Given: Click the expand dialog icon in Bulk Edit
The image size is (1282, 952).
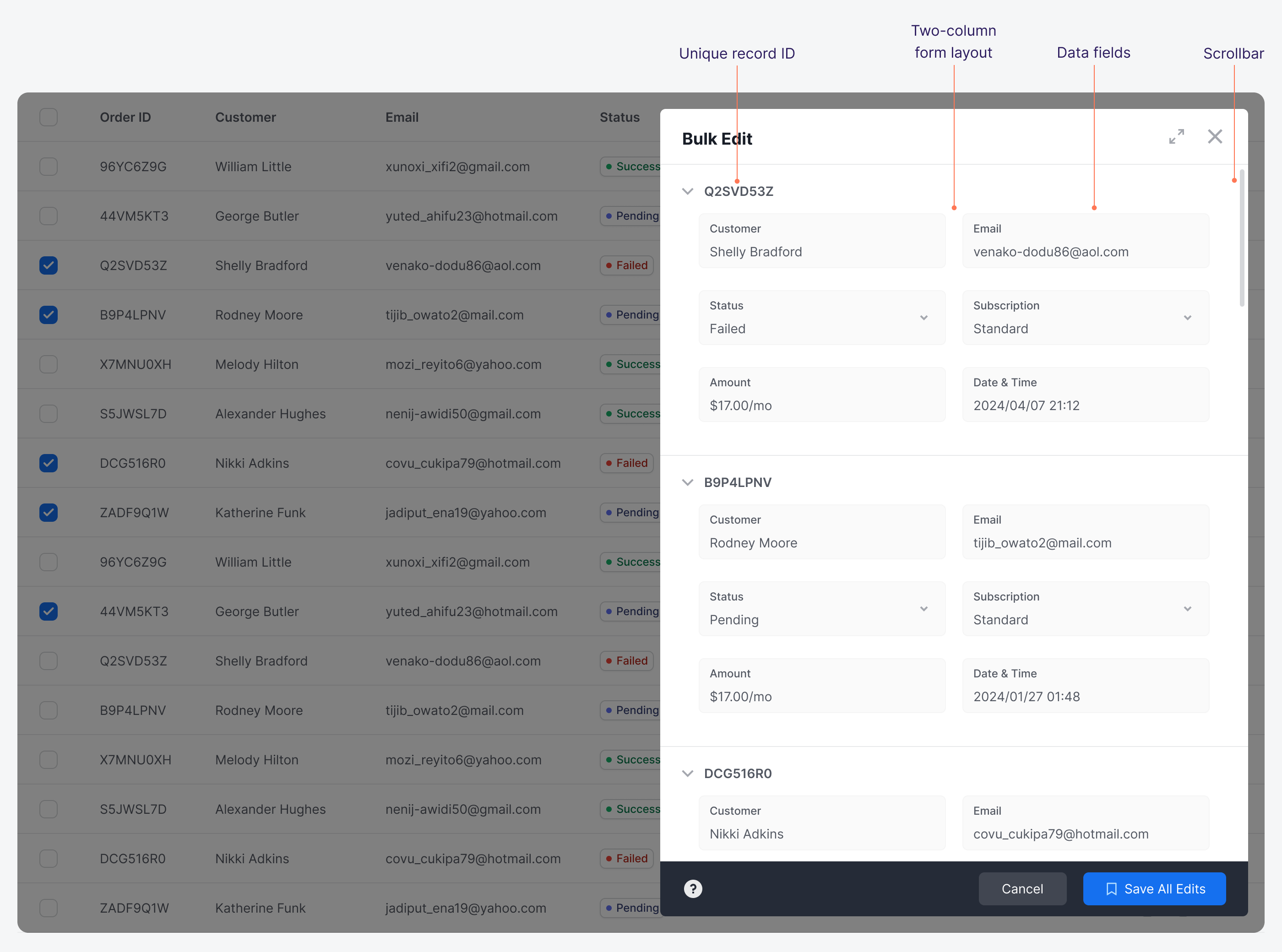Looking at the screenshot, I should click(x=1176, y=136).
